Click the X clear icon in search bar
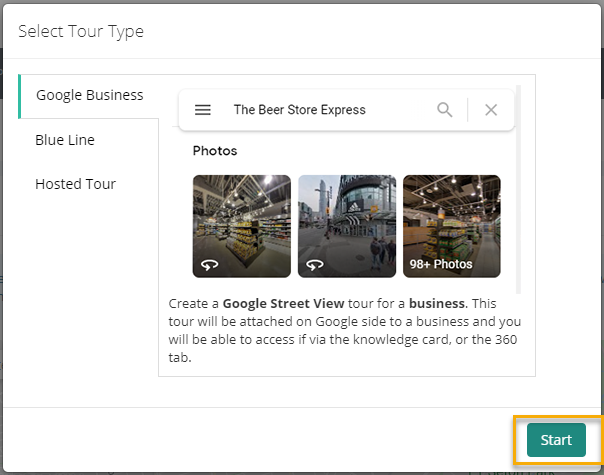The width and height of the screenshot is (604, 475). pos(491,110)
